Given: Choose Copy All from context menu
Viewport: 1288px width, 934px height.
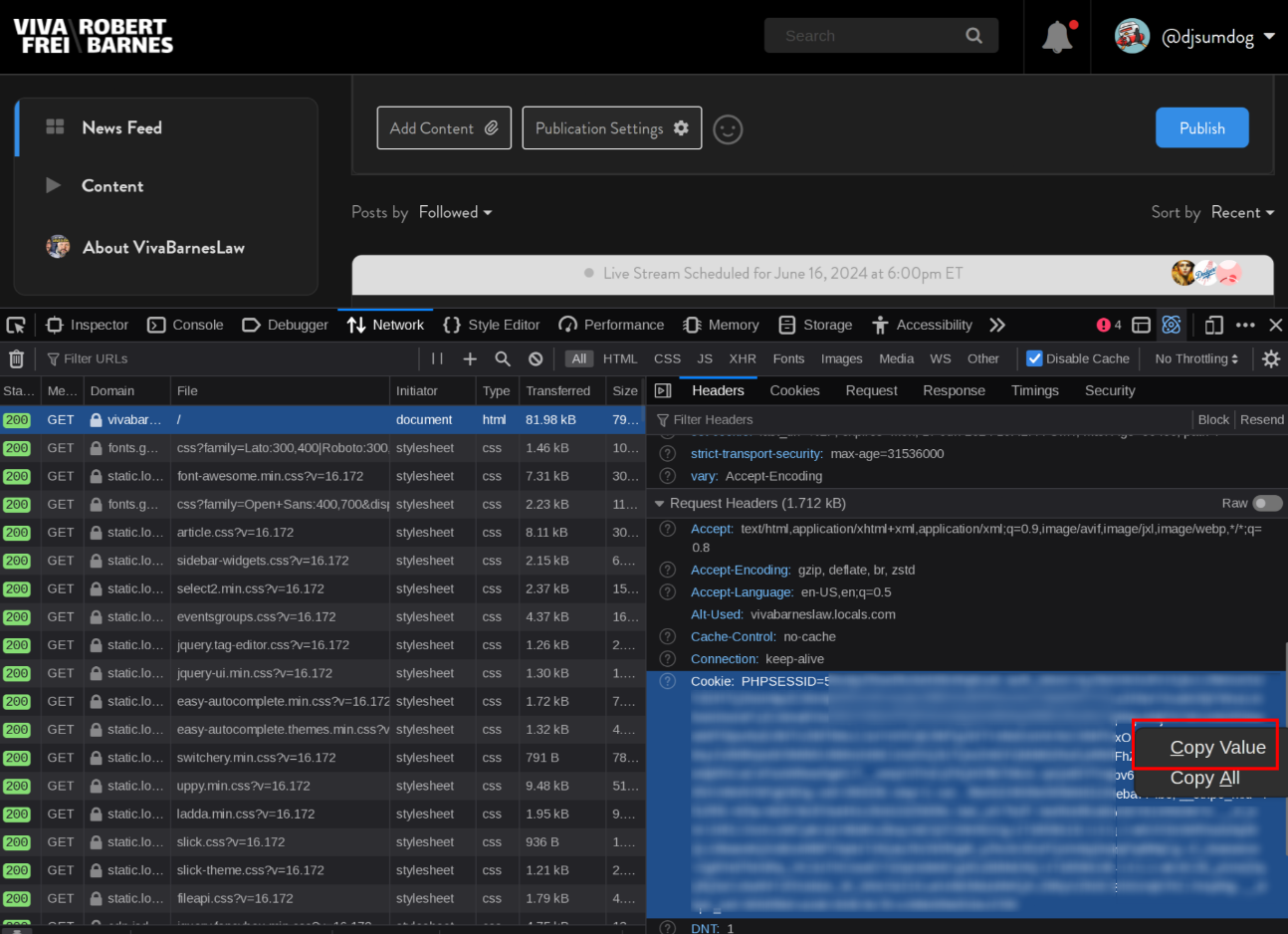Looking at the screenshot, I should point(1205,778).
